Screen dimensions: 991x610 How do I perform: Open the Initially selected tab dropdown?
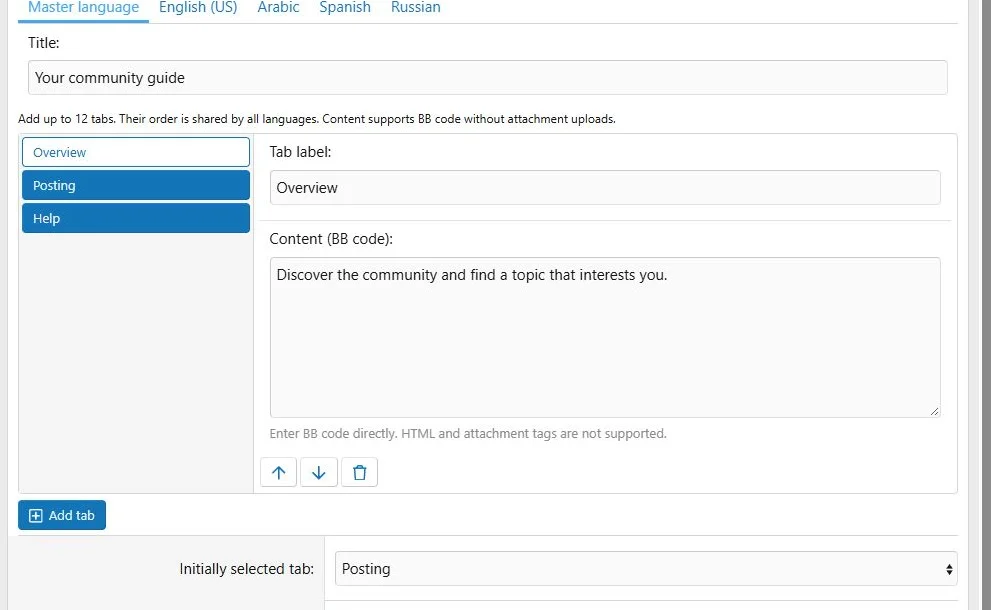[x=646, y=569]
